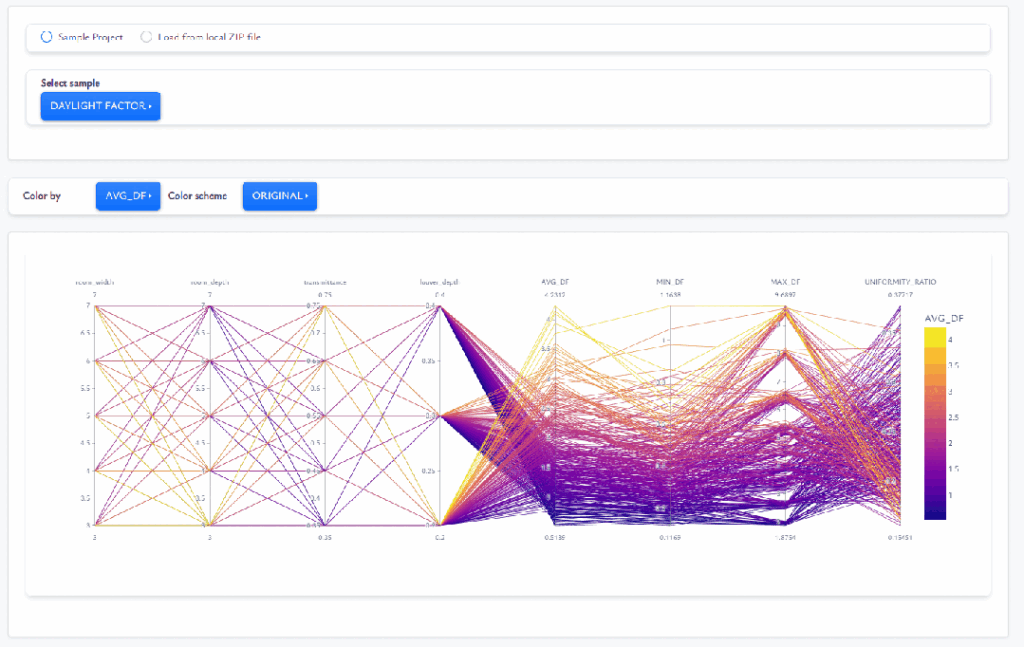Click the AVG_DF colorbar title

pos(944,318)
